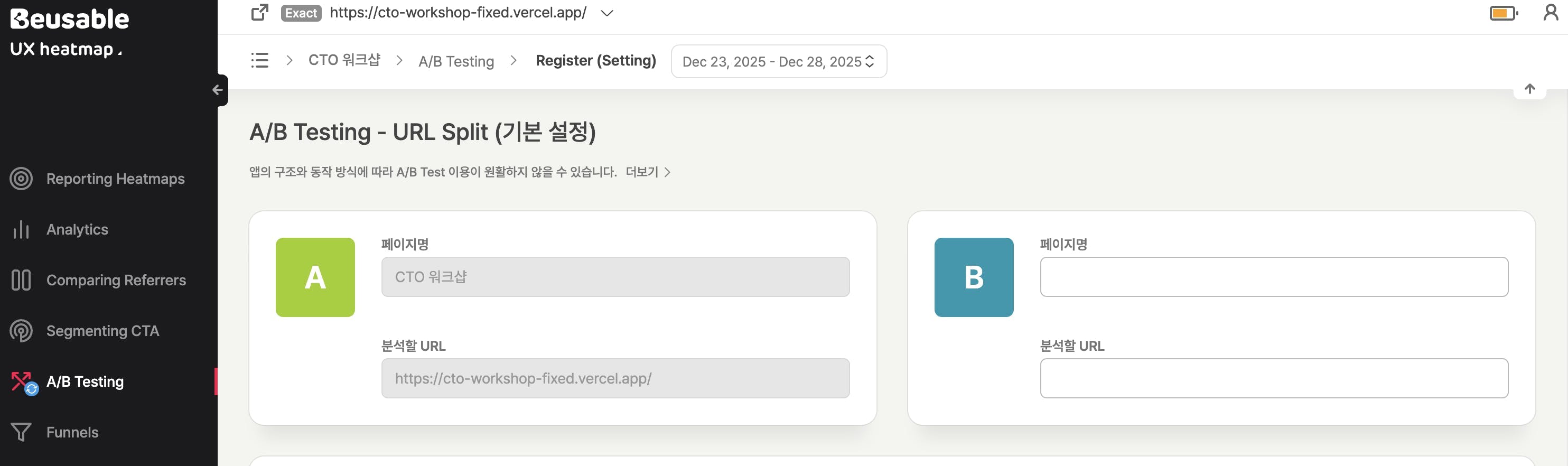
Task: Click the user account profile icon
Action: (1551, 12)
